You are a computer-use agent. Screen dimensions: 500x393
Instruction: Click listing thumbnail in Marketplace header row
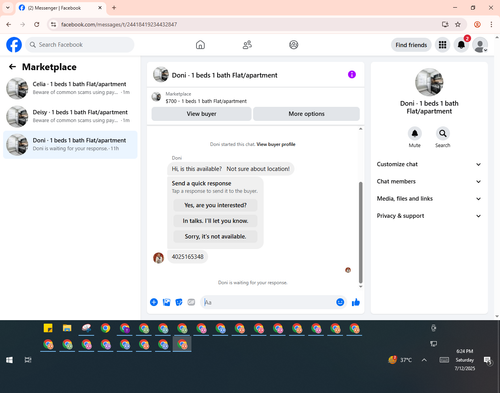(x=156, y=97)
